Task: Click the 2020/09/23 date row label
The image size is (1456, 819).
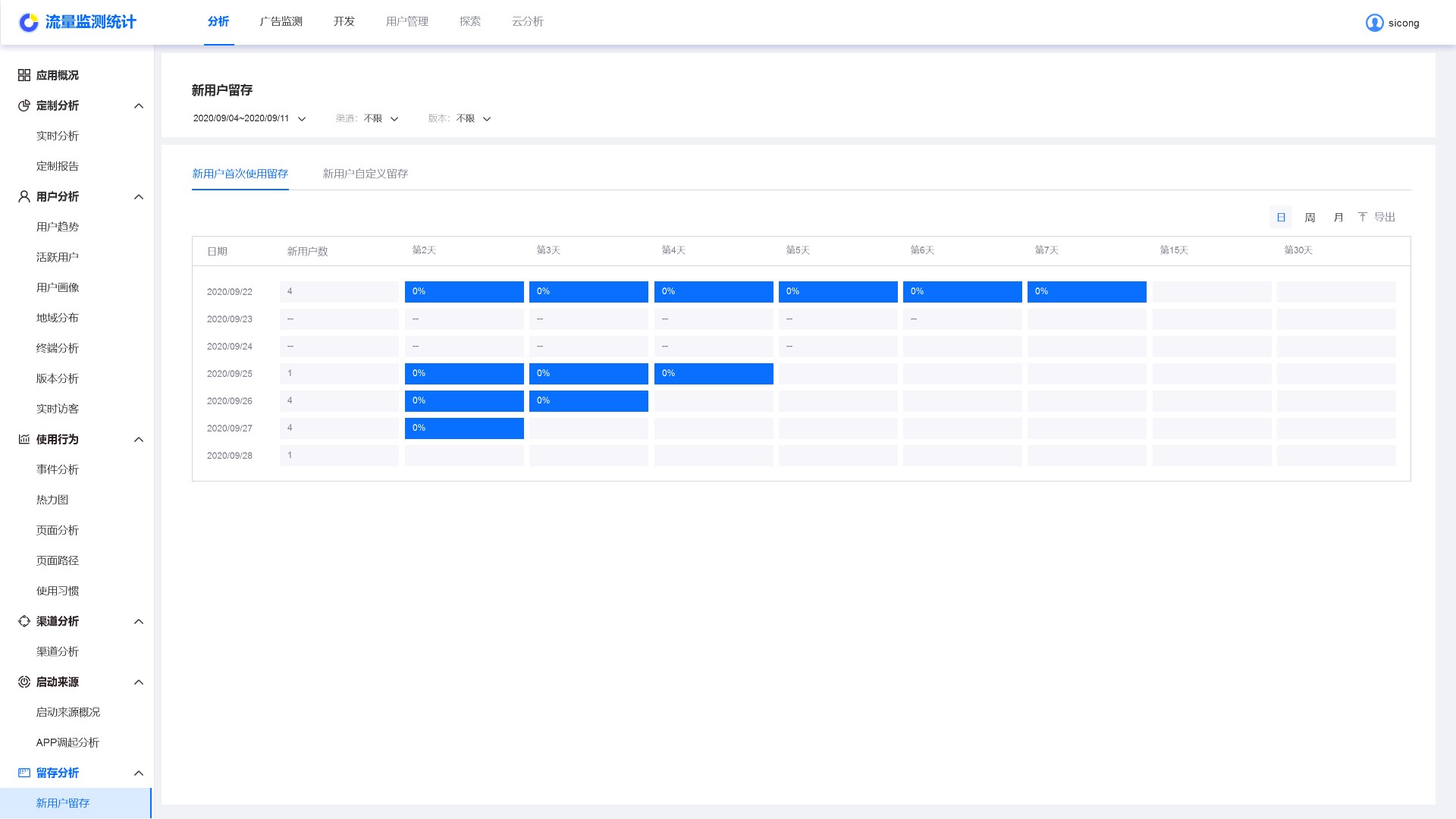Action: coord(230,319)
